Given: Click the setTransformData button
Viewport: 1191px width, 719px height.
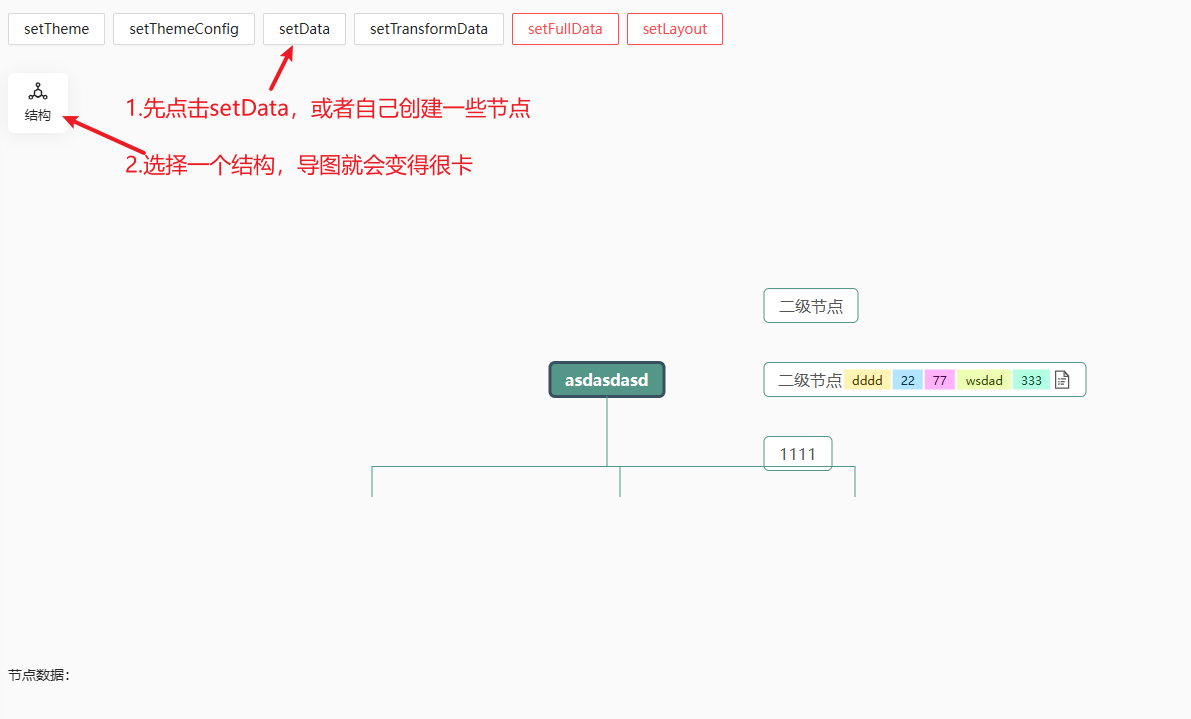Looking at the screenshot, I should (428, 29).
